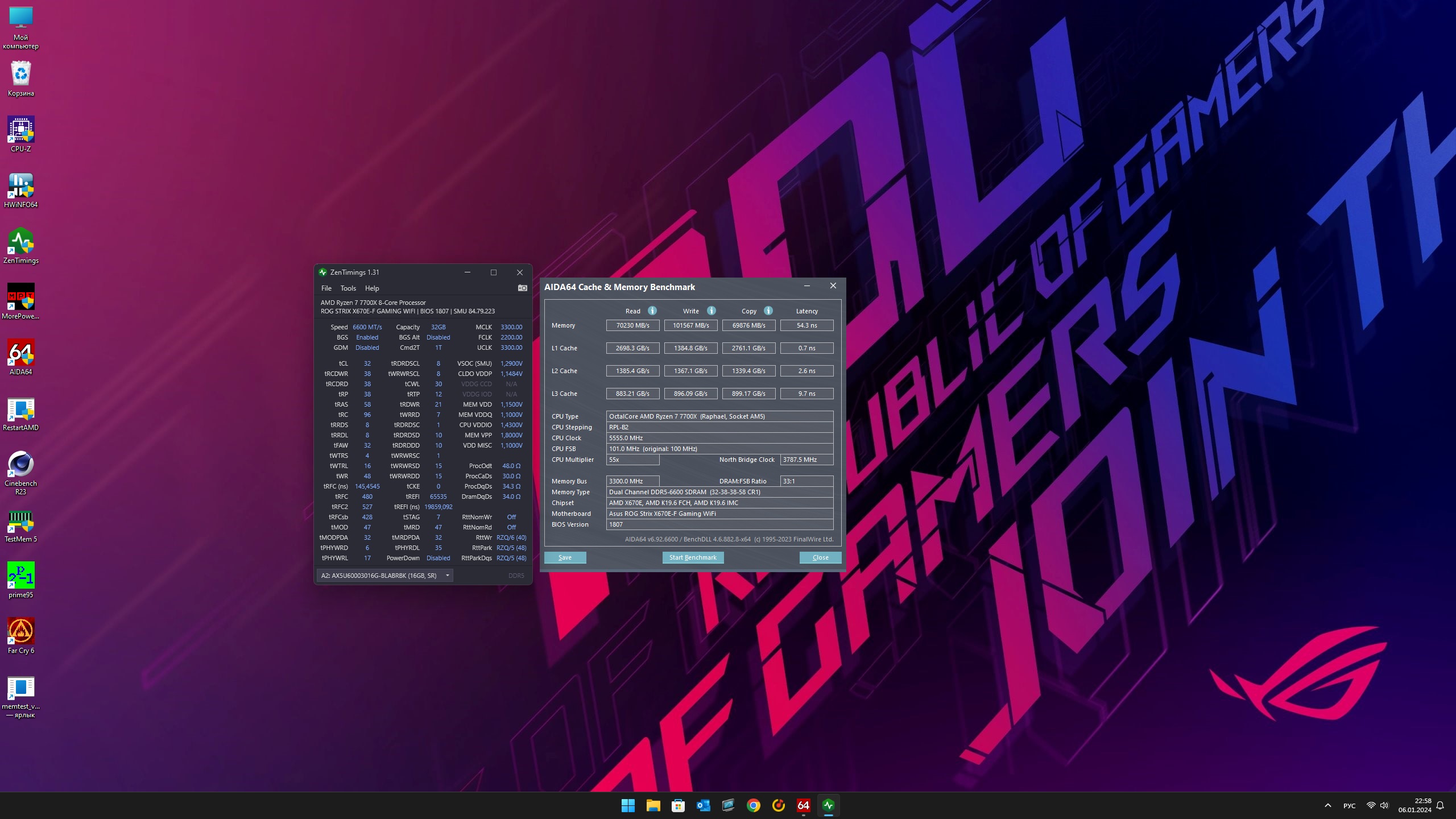Click the info icon next to Read
This screenshot has height=819, width=1456.
pyautogui.click(x=652, y=311)
